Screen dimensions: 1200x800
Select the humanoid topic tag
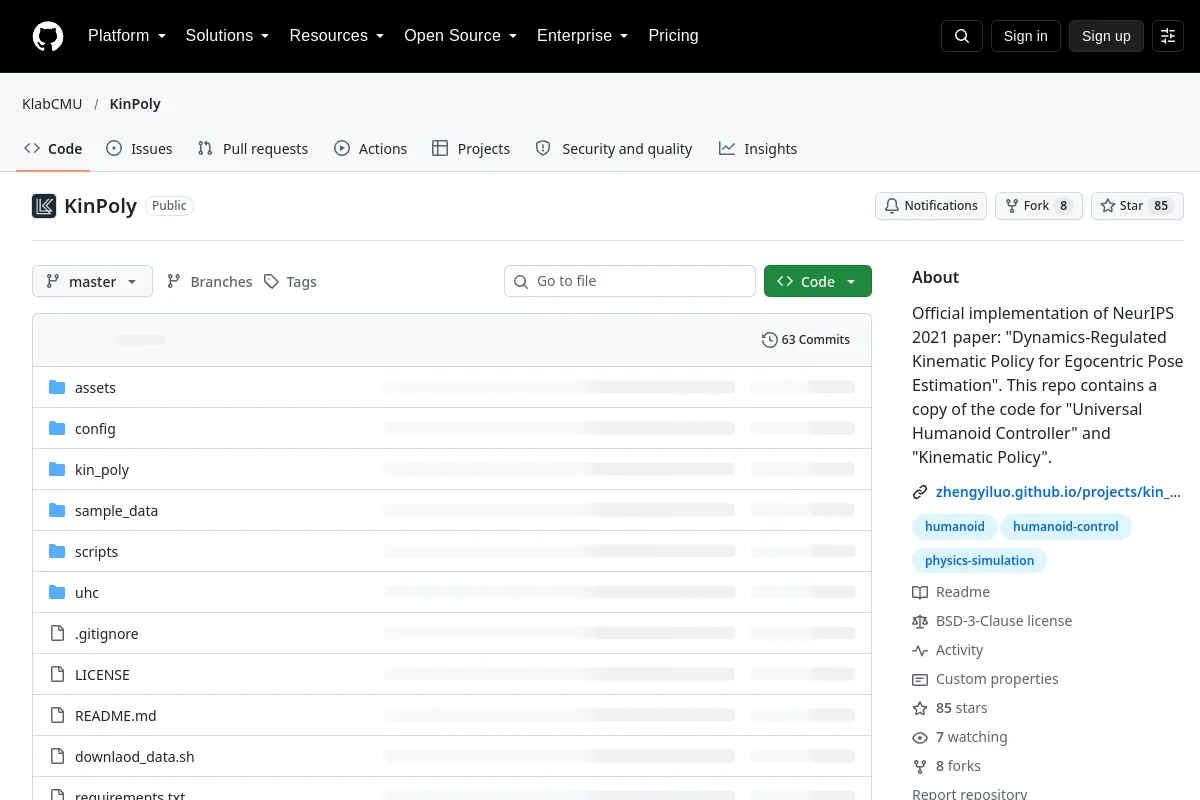click(955, 526)
